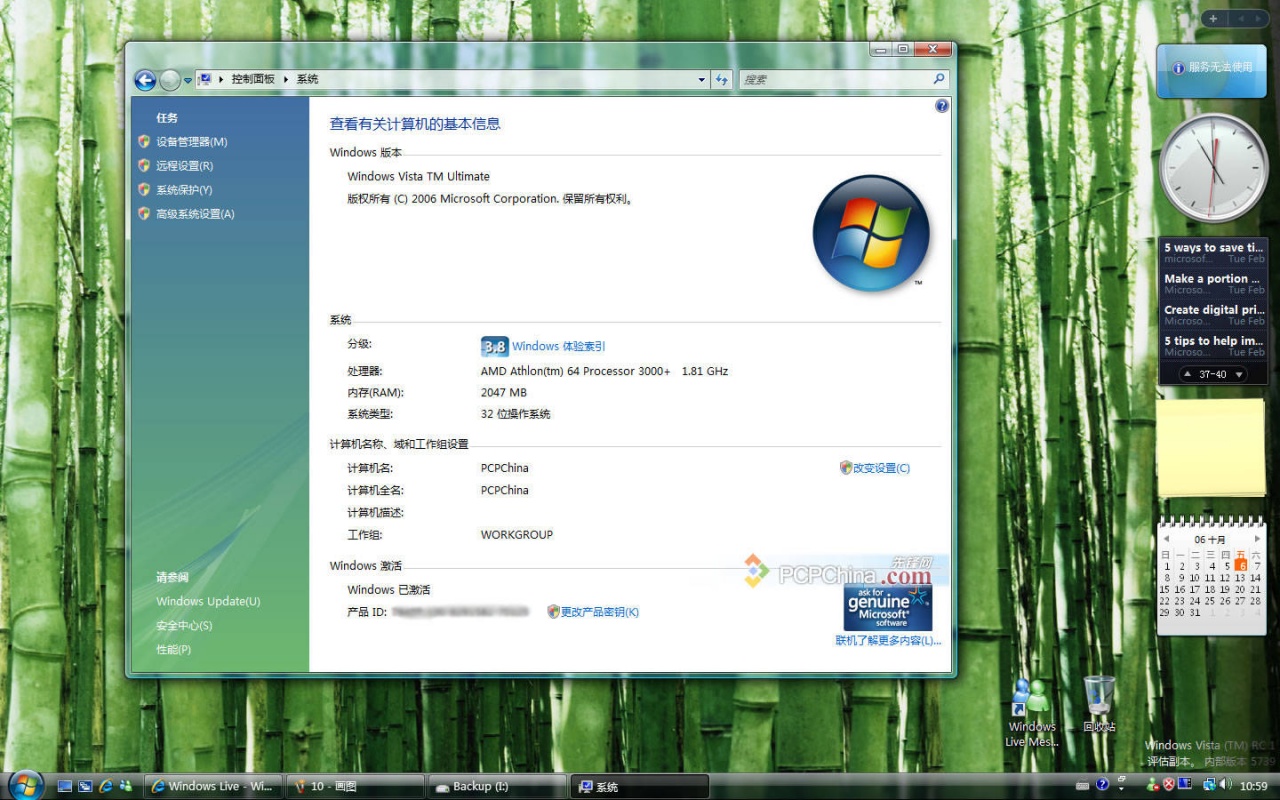This screenshot has height=800, width=1280.
Task: Switch to the 10 - 画图 taskbar window
Action: click(x=355, y=786)
